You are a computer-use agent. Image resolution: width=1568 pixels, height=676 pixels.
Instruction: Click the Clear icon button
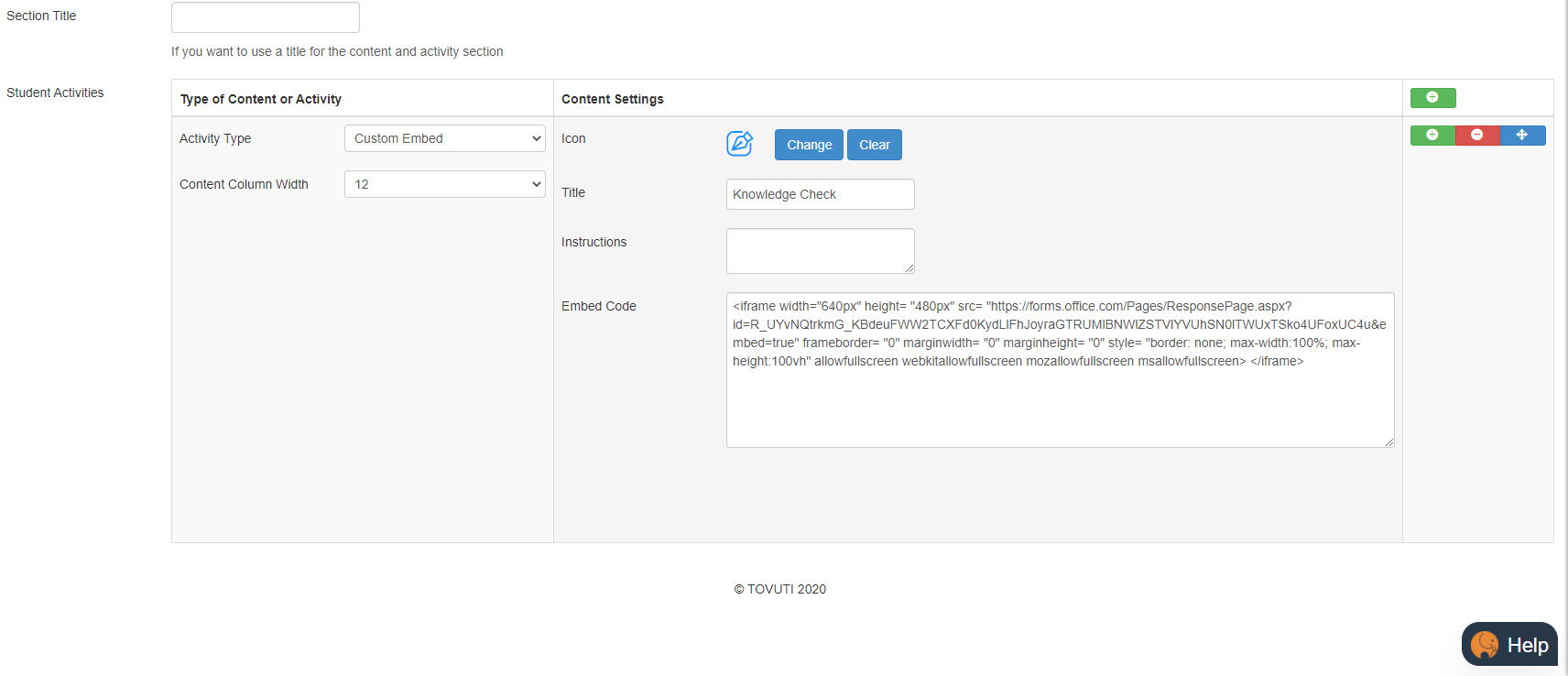coord(875,145)
